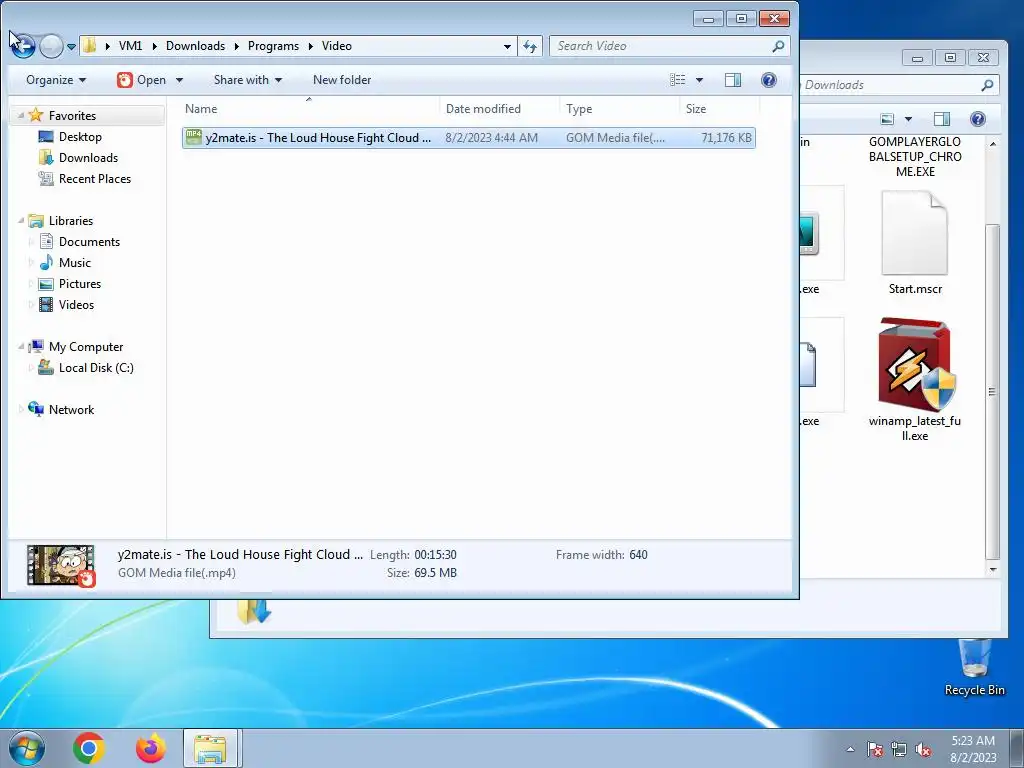
Task: Focus the Search Video input field
Action: [x=669, y=46]
